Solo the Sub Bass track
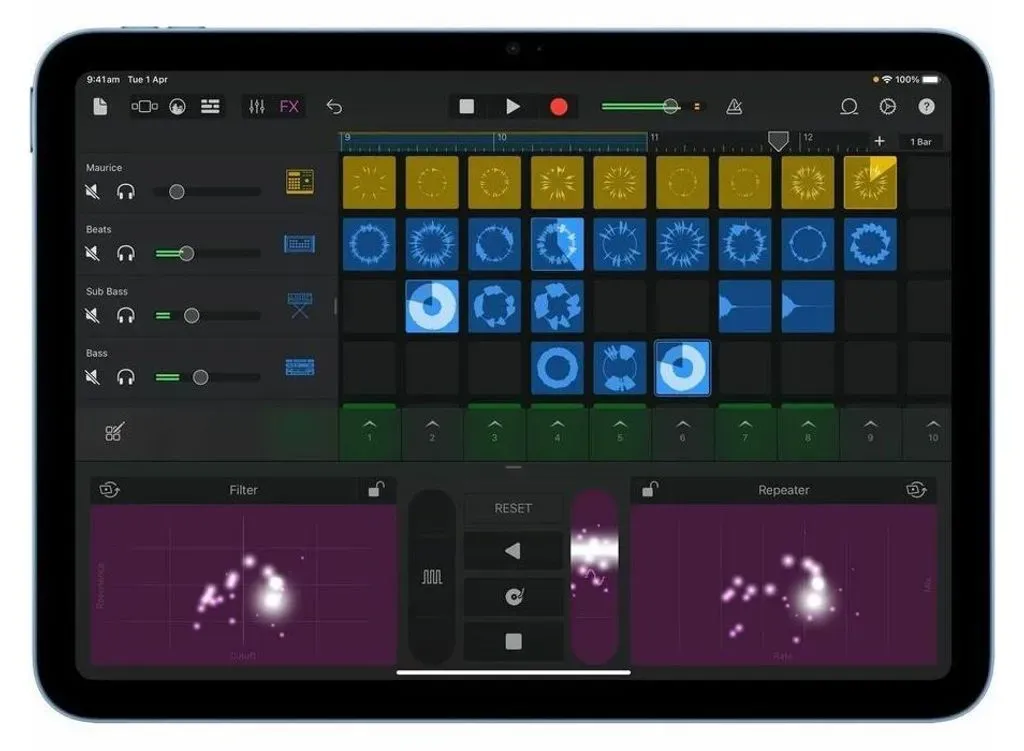Viewport: 1024px width, 751px height. coord(125,315)
